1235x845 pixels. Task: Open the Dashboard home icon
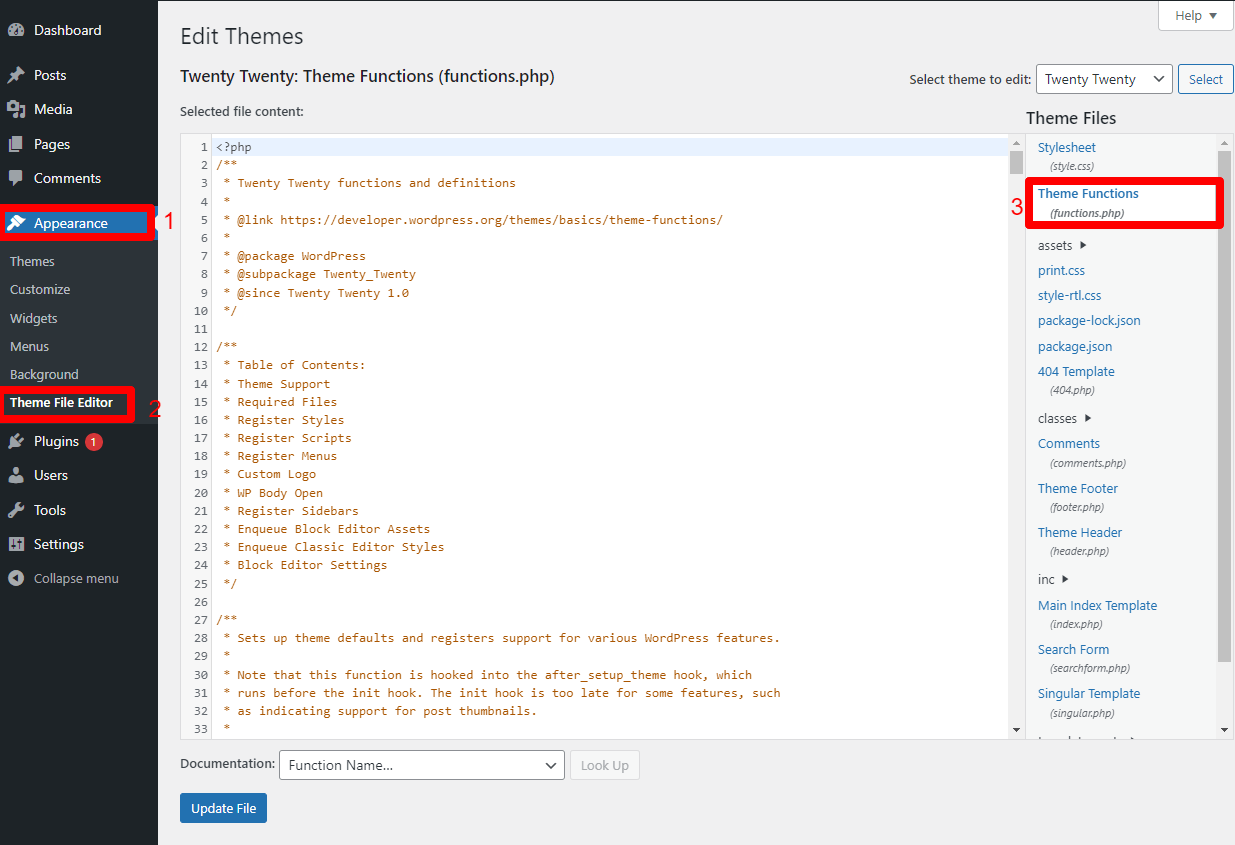18,30
